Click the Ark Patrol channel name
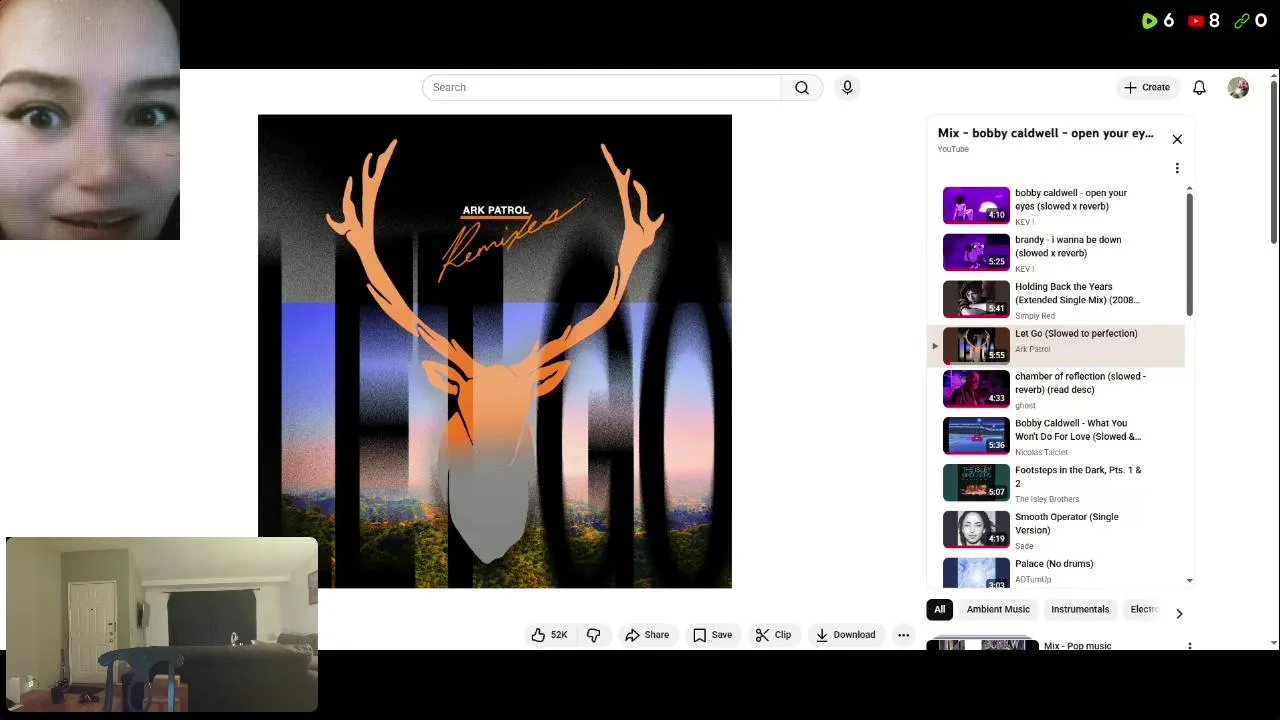This screenshot has height=720, width=1280. 1032,349
